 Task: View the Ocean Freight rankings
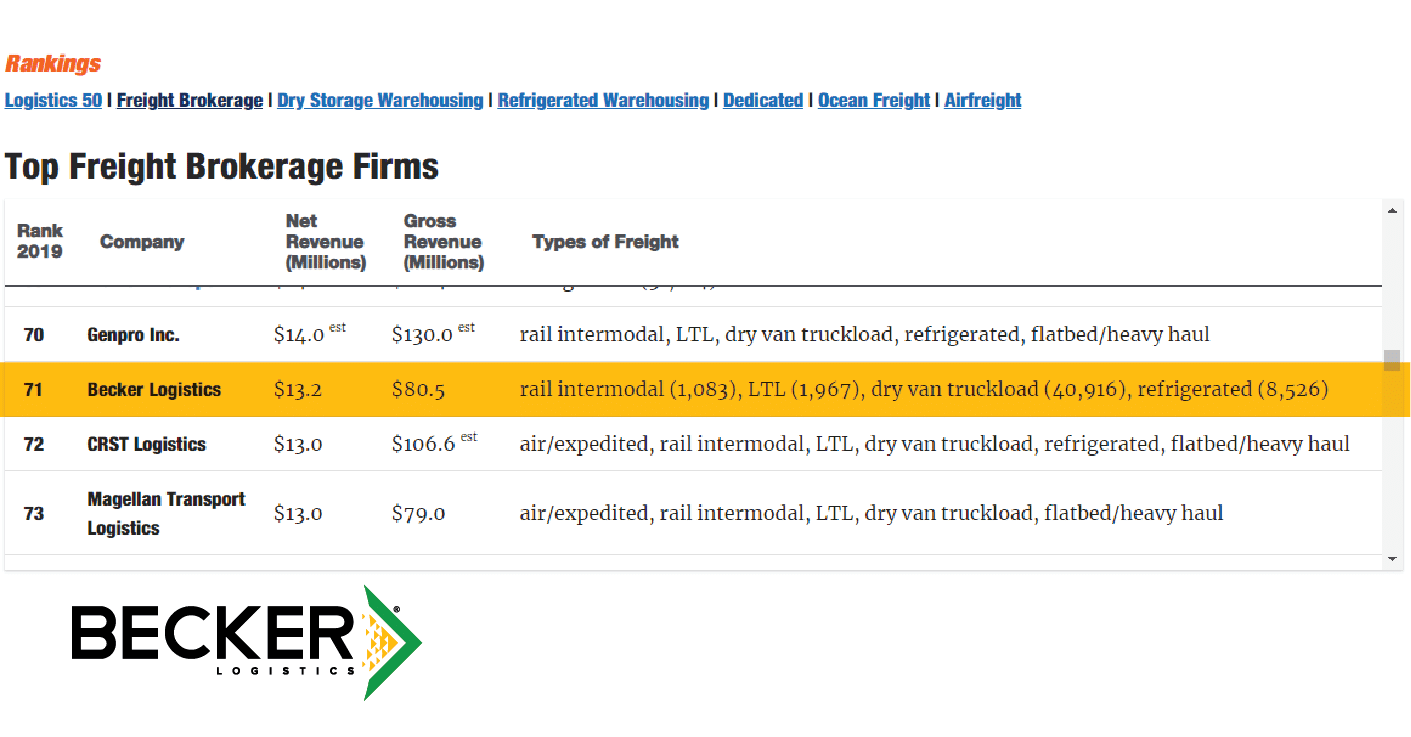pos(874,101)
